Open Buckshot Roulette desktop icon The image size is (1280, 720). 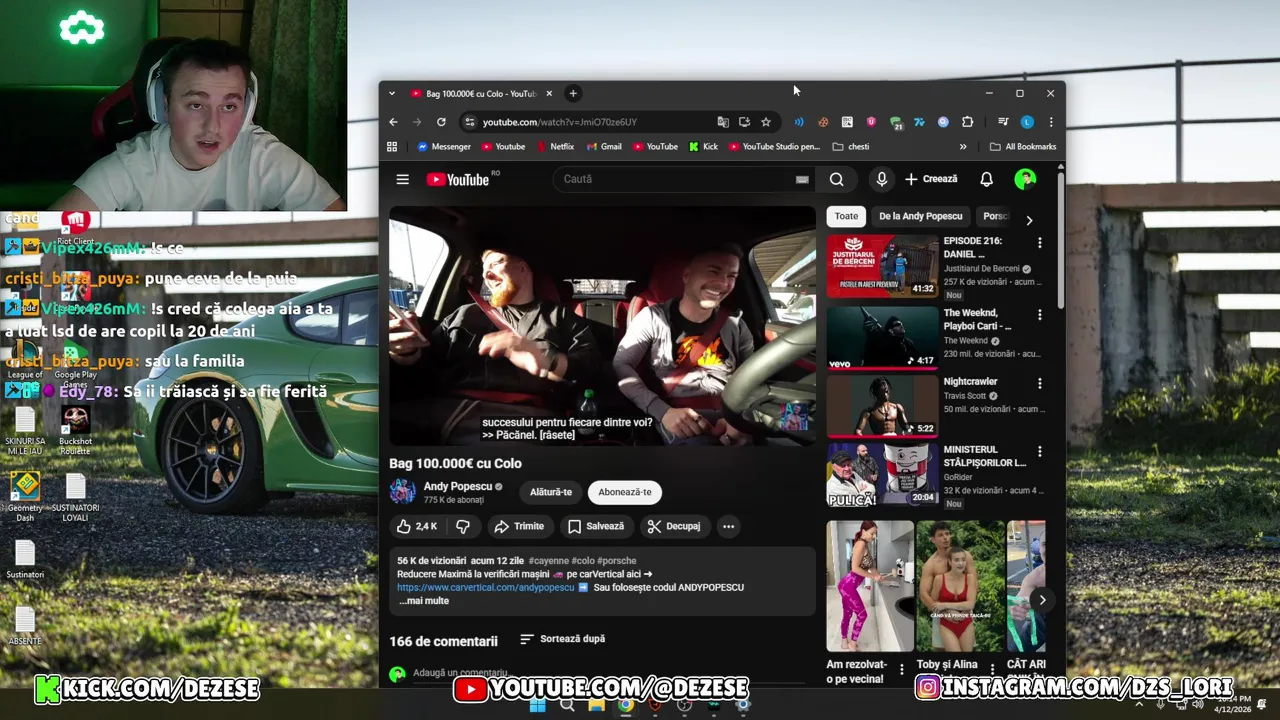[75, 432]
